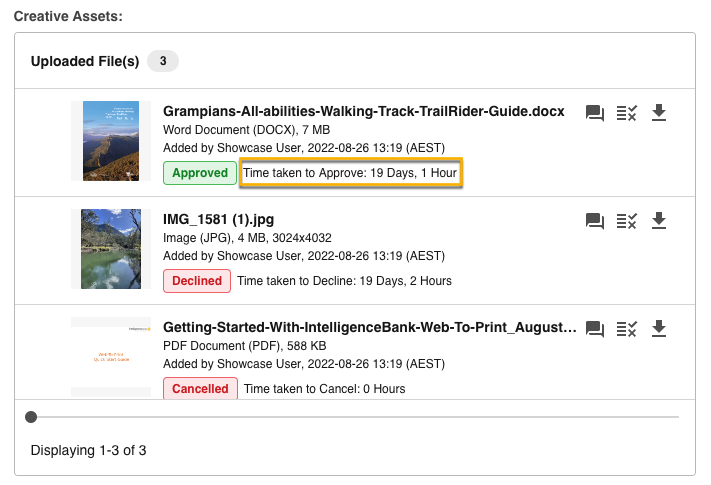Open comments for Getting-Started PDF
Viewport: 711px width, 485px height.
pyautogui.click(x=595, y=329)
